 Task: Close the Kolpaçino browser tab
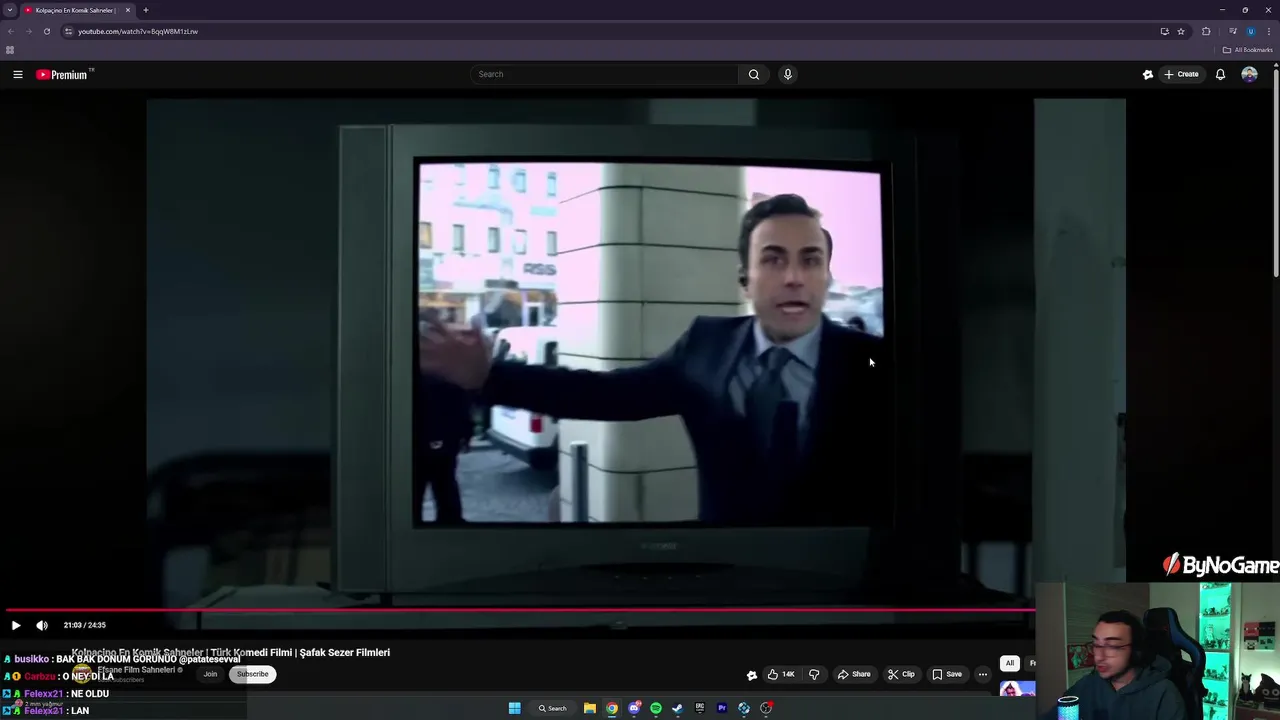click(x=128, y=10)
